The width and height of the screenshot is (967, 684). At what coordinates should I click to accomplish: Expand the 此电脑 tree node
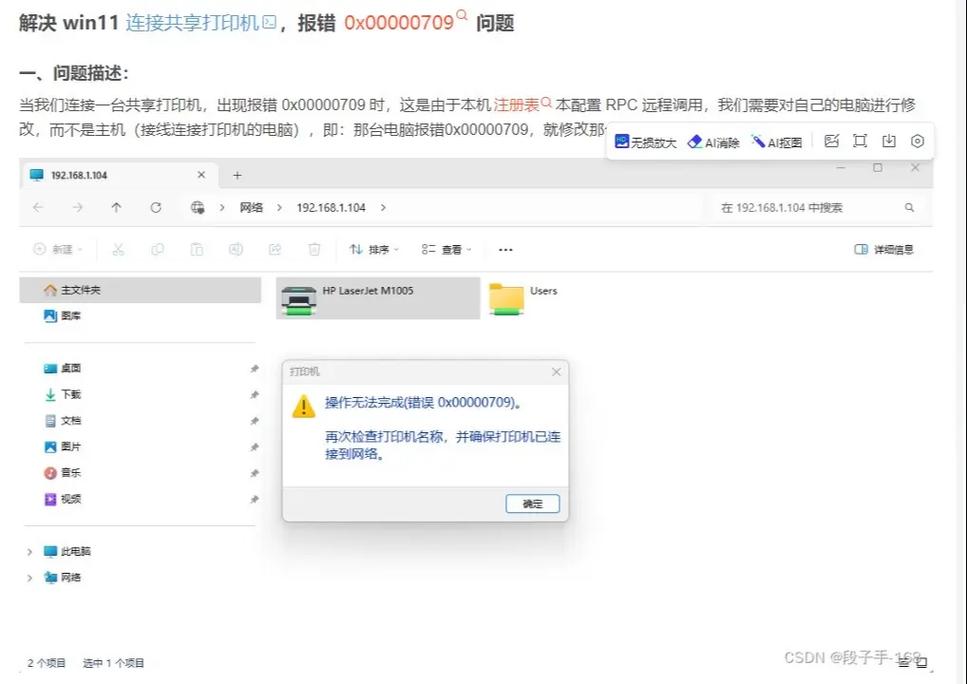coord(29,551)
